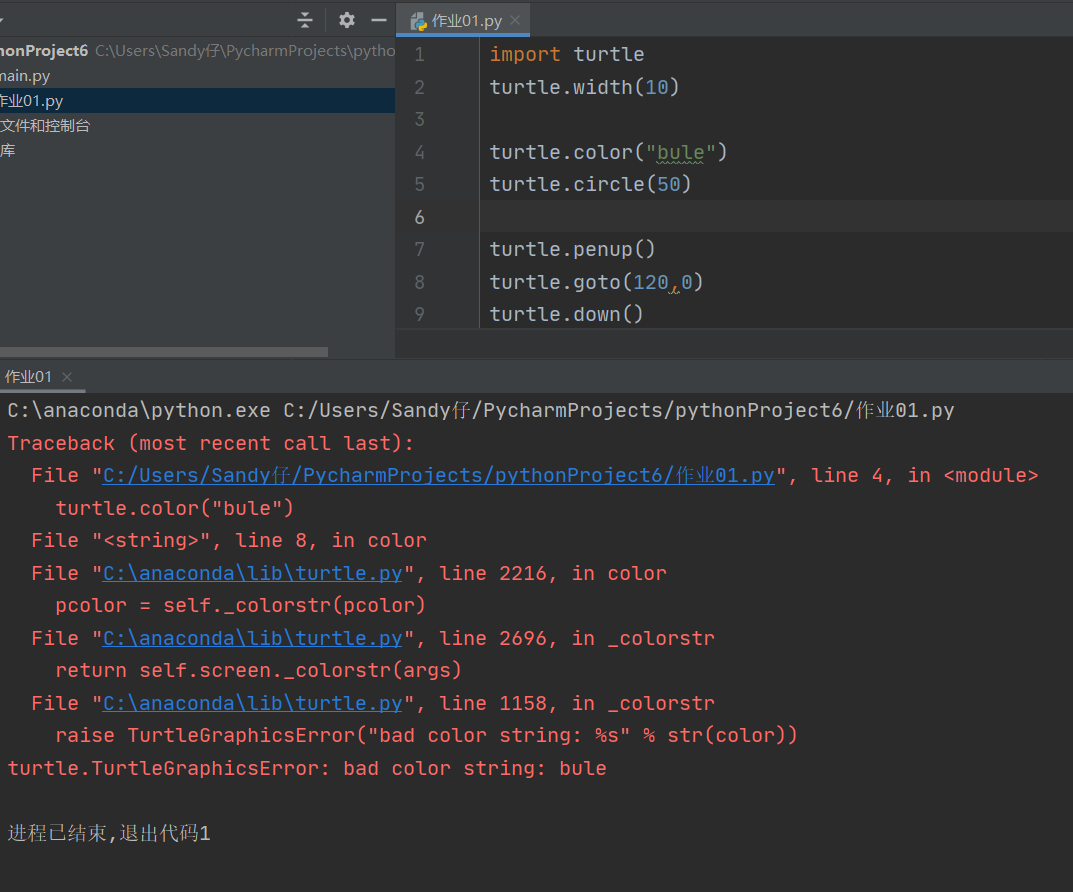Click the misspelled "bule" string in code

click(x=680, y=153)
